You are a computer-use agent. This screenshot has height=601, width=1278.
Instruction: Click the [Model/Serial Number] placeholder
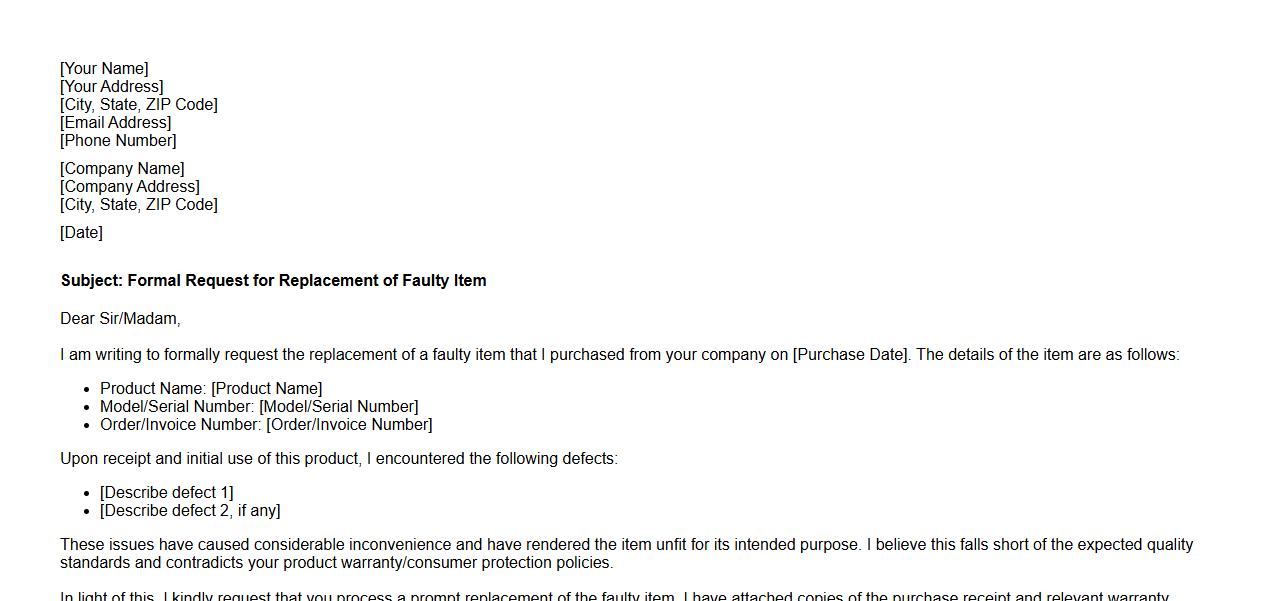coord(338,407)
